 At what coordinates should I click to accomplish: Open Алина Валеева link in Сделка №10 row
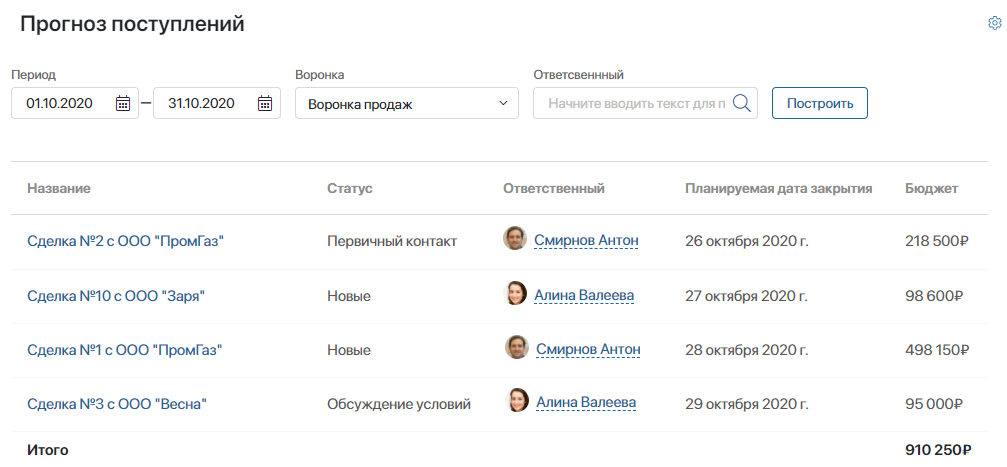tap(584, 295)
